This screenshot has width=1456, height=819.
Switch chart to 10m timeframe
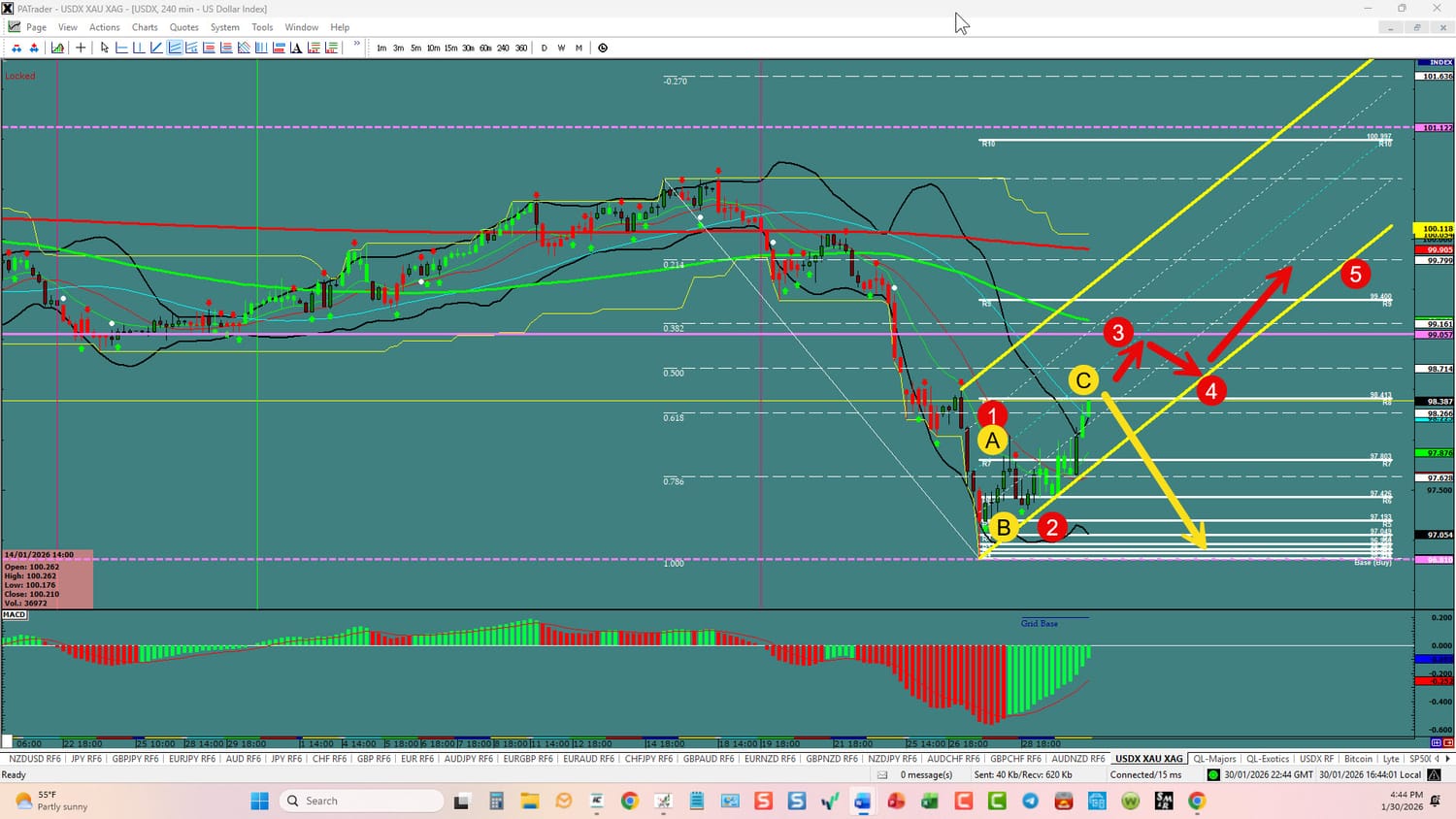[434, 48]
